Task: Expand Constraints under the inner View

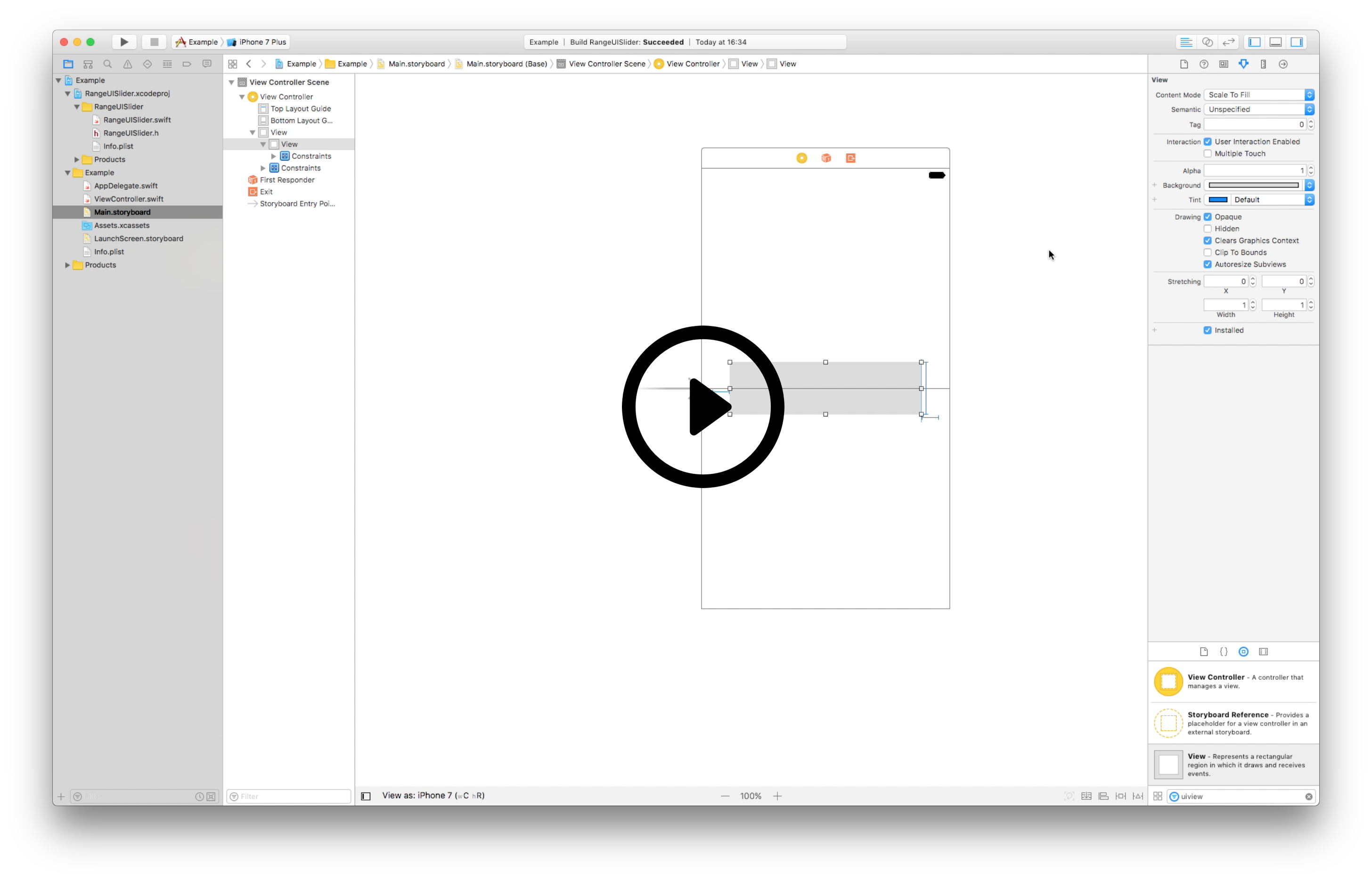Action: tap(273, 156)
